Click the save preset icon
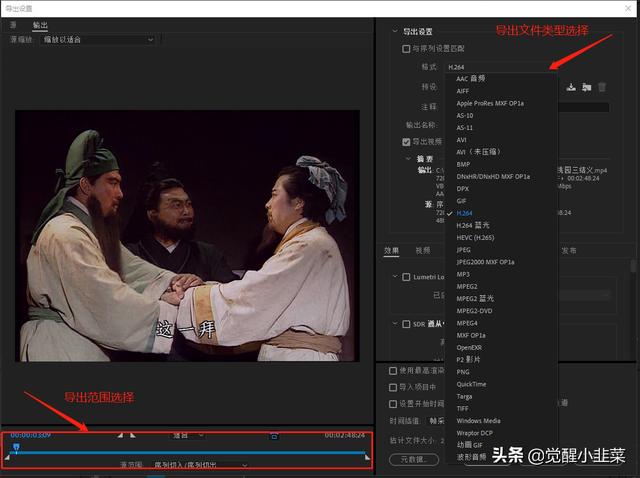This screenshot has width=640, height=478. (x=571, y=87)
